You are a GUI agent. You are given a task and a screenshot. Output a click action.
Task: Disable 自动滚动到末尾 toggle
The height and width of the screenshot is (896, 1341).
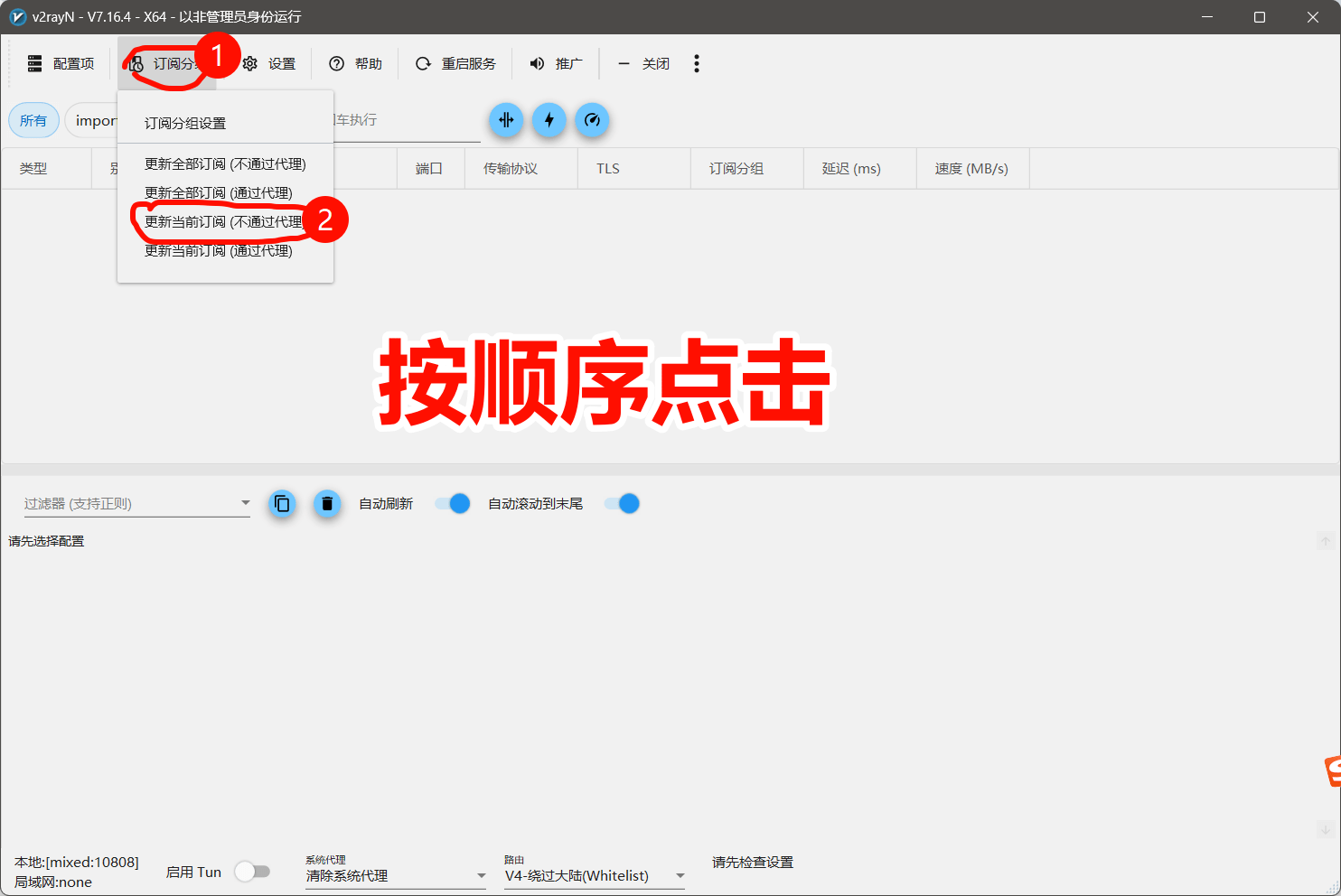(621, 503)
